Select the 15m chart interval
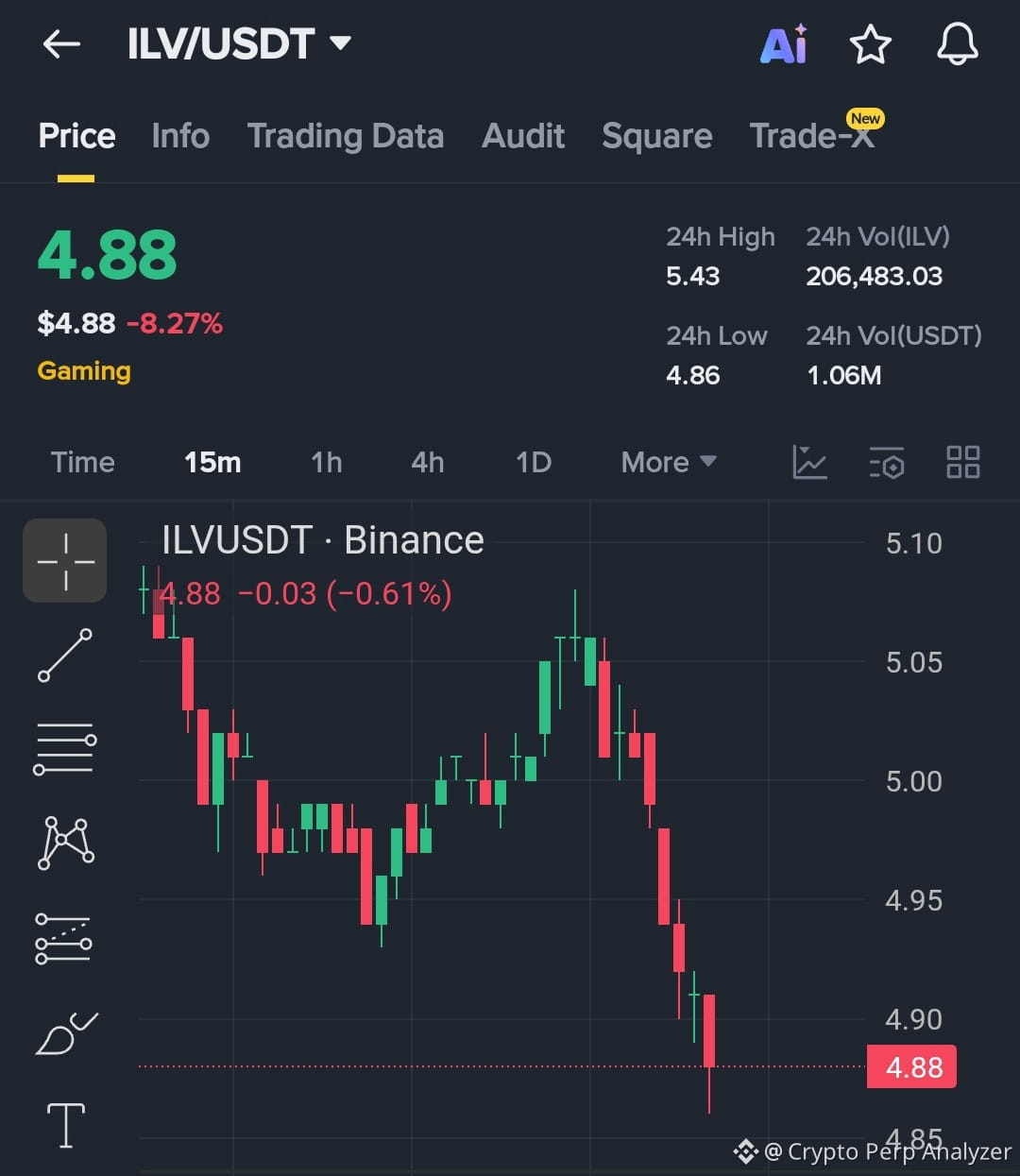This screenshot has height=1176, width=1020. click(212, 462)
